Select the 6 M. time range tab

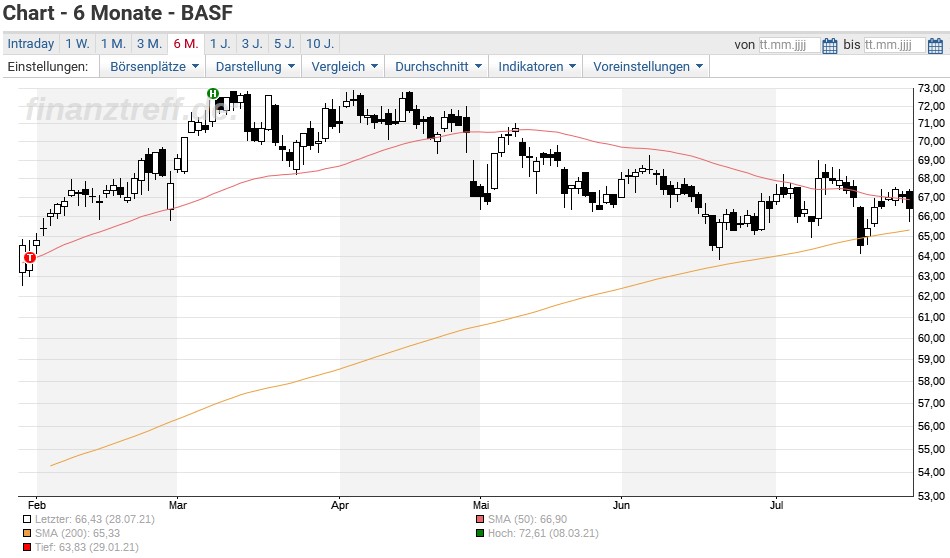coord(185,44)
